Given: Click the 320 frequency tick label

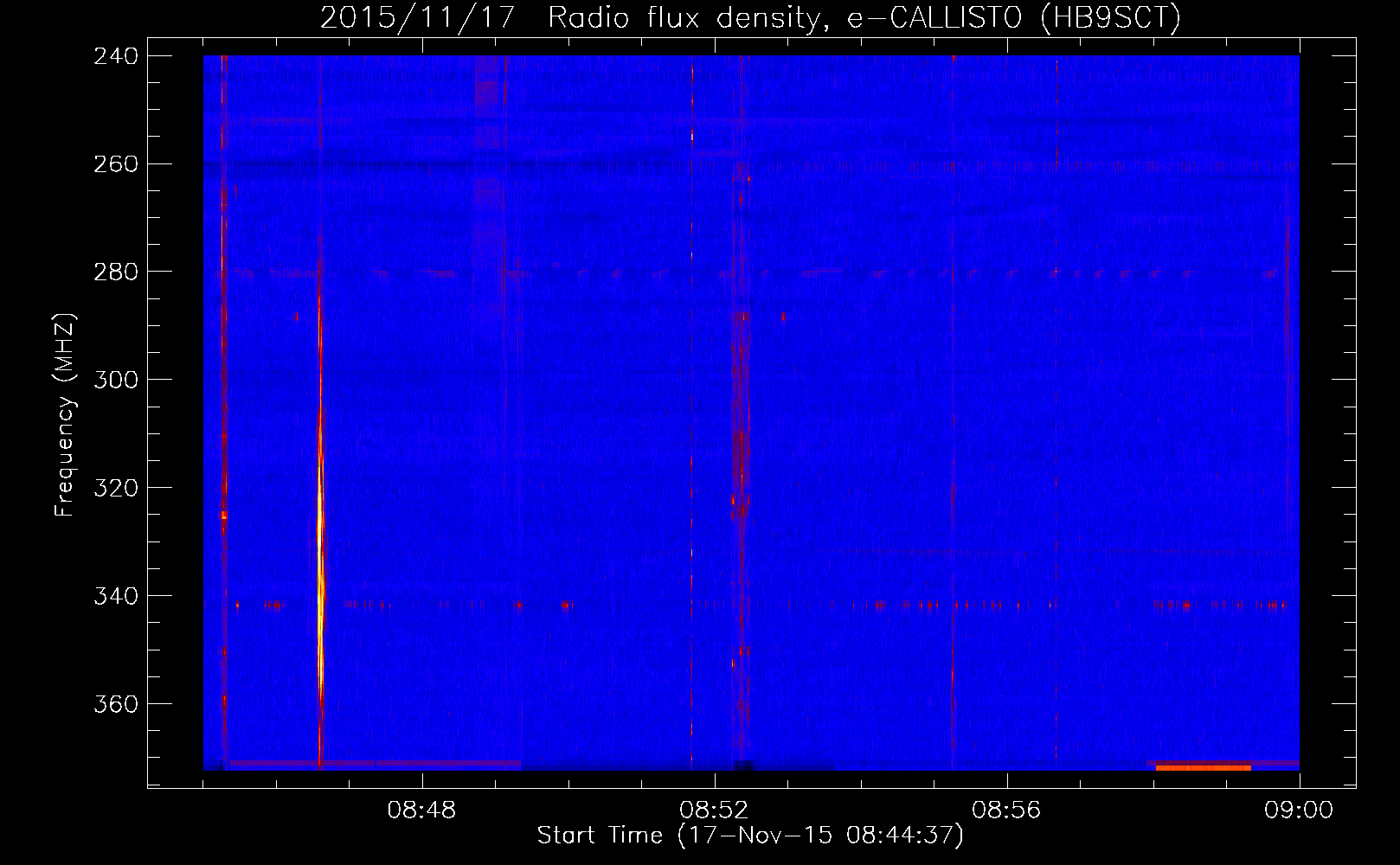Looking at the screenshot, I should [116, 488].
